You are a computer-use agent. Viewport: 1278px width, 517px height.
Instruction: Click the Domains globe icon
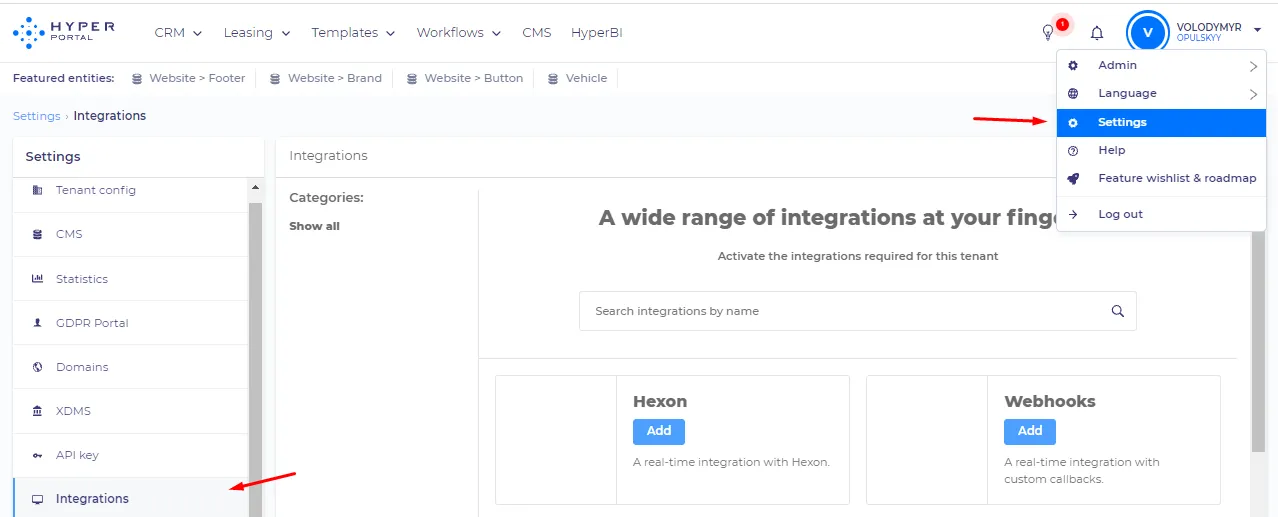tap(37, 367)
